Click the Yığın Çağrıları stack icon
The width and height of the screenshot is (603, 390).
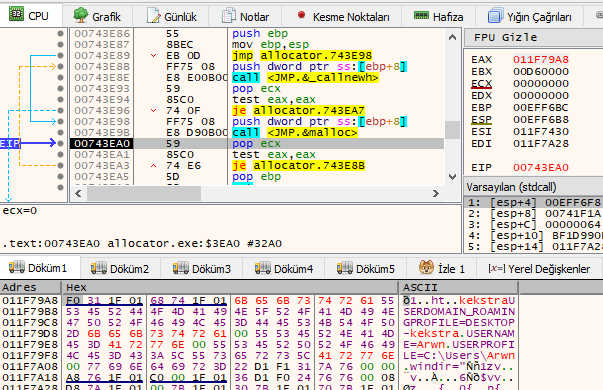(x=496, y=15)
